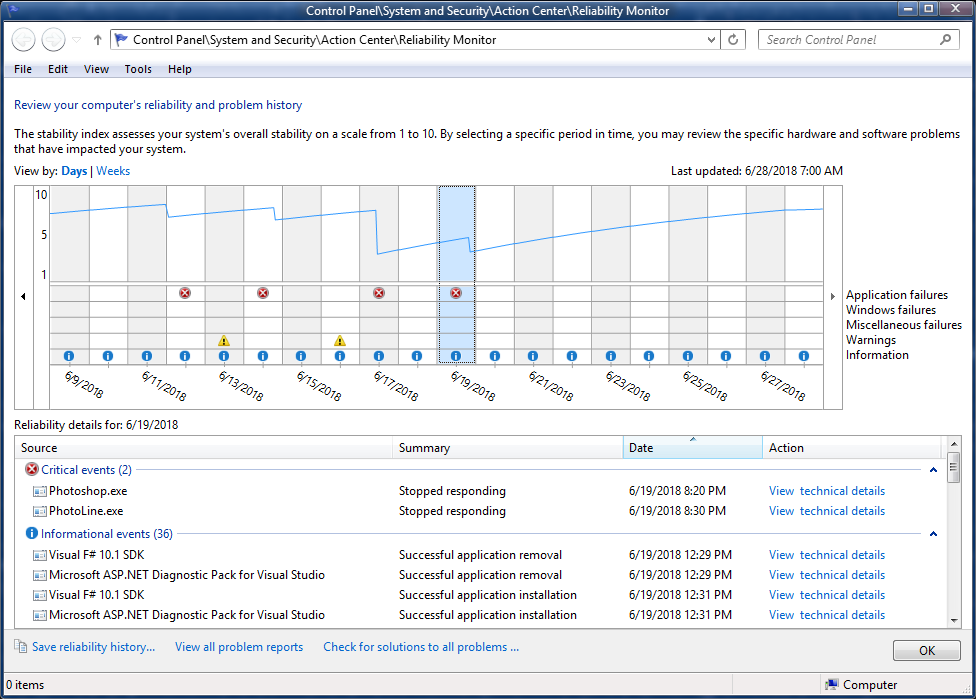Collapse the Informational events group
This screenshot has width=976, height=699.
pos(933,534)
